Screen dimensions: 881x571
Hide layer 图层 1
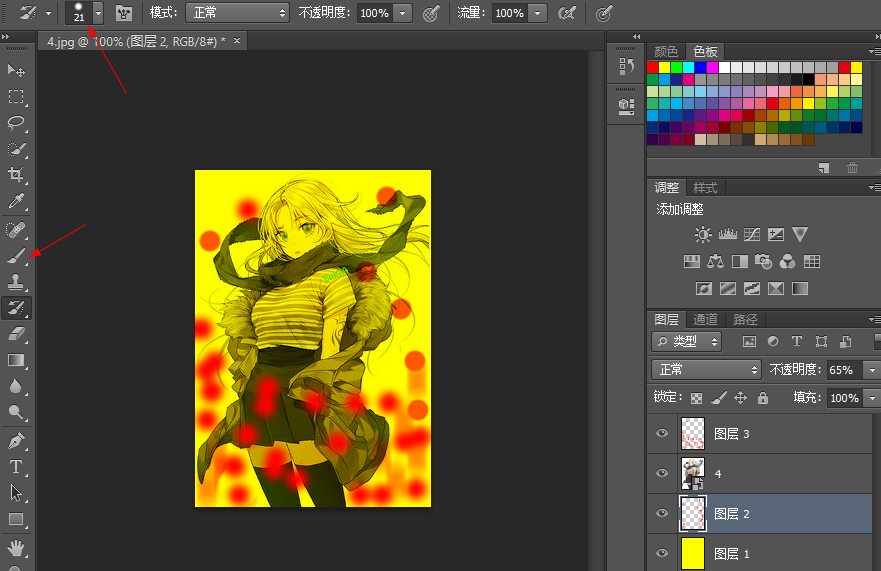pyautogui.click(x=662, y=553)
